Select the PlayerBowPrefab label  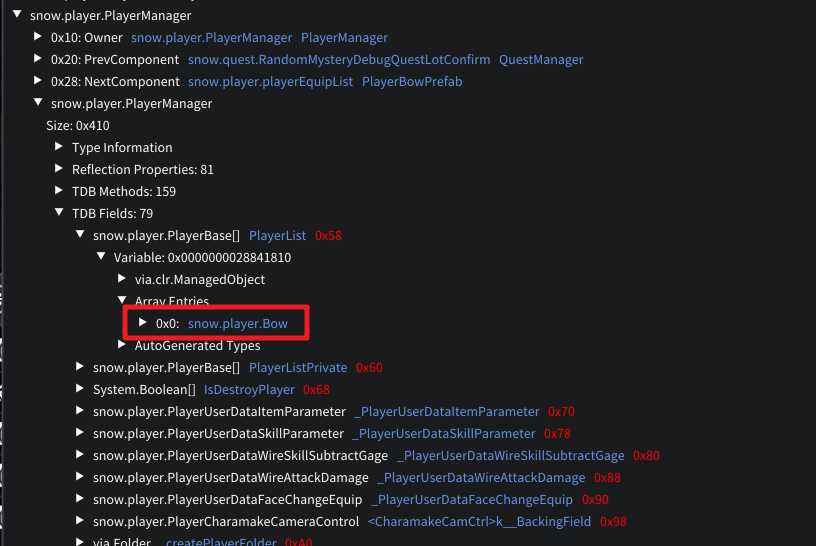[411, 81]
